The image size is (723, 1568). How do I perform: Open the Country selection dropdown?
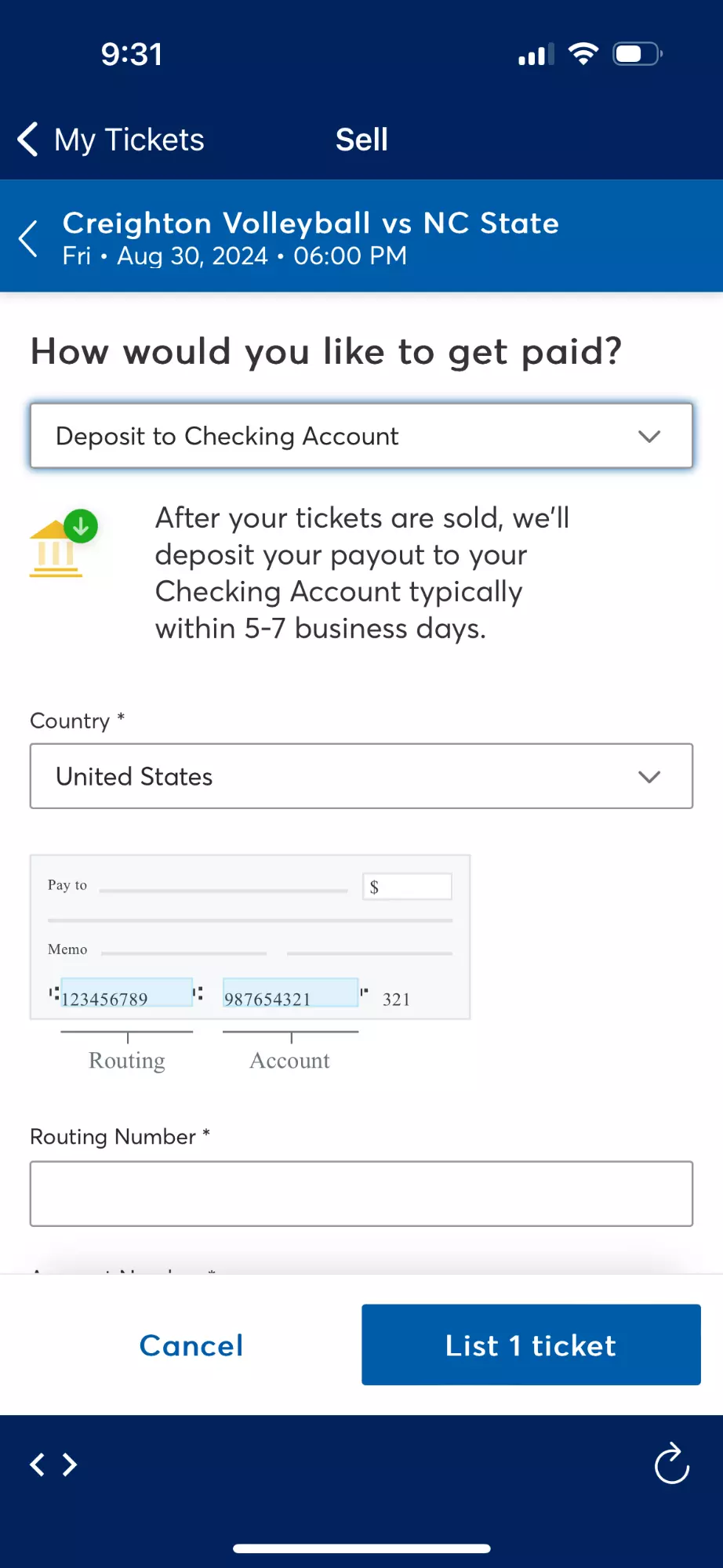(361, 776)
